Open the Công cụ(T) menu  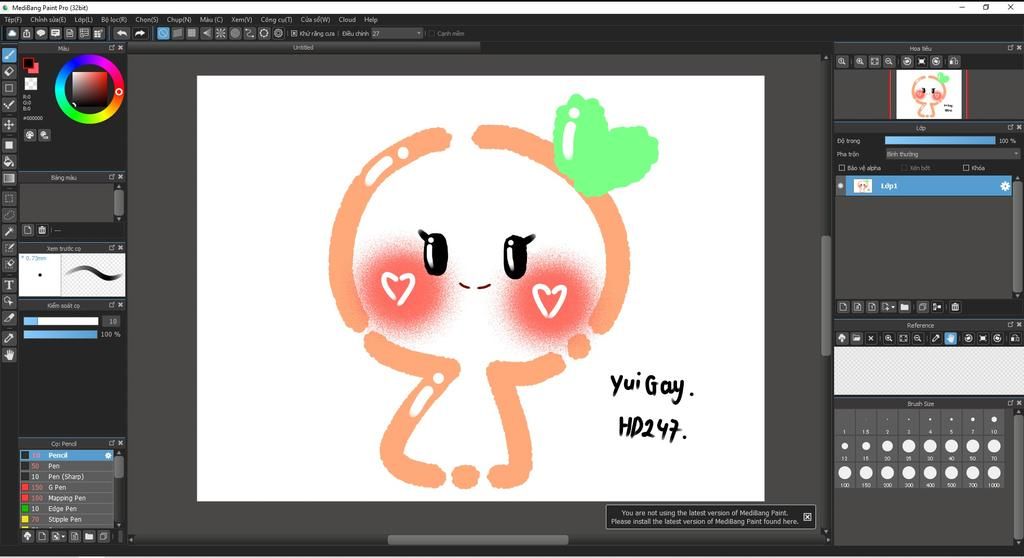tap(276, 20)
